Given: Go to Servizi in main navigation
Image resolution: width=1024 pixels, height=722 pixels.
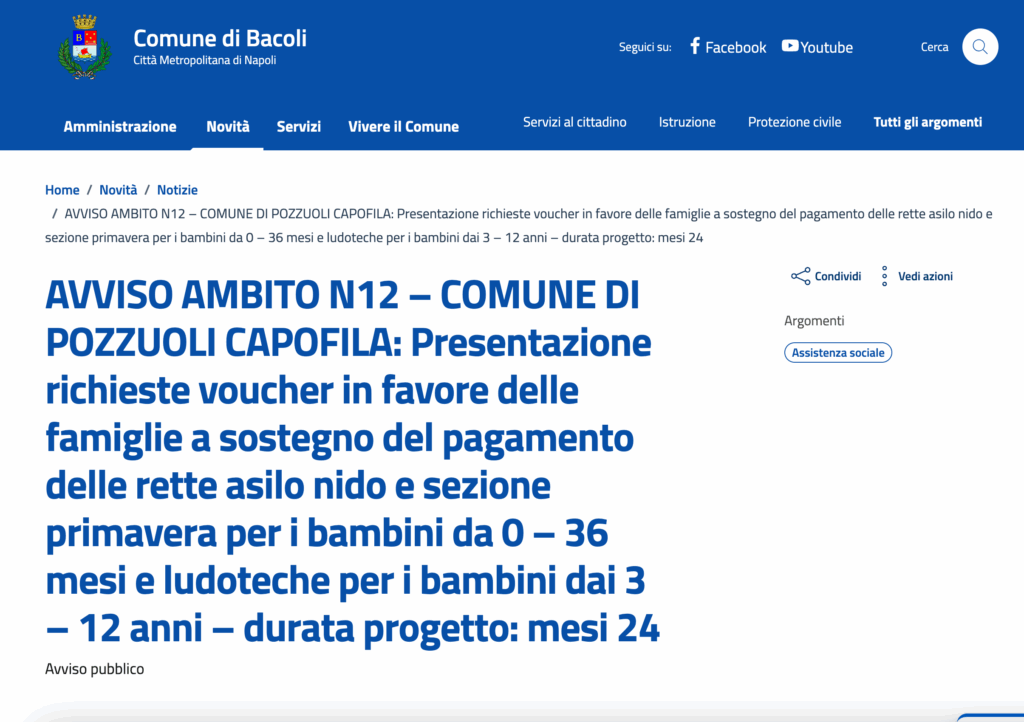Looking at the screenshot, I should tap(299, 126).
